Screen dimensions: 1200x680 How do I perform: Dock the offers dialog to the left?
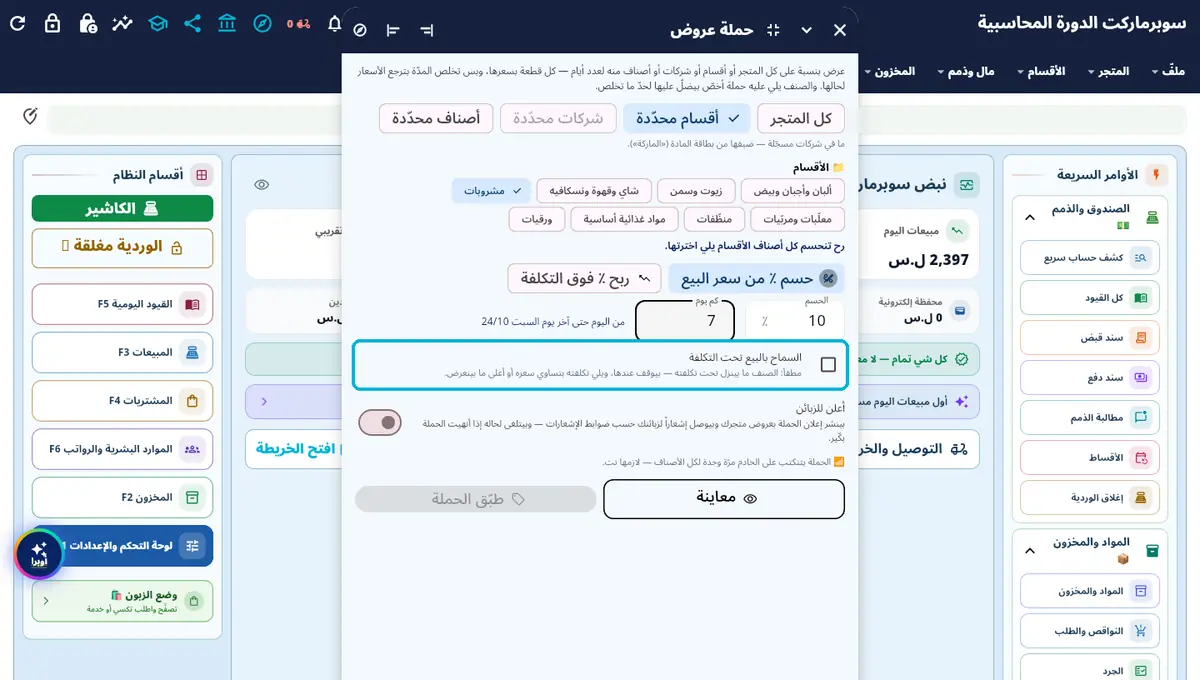(x=393, y=30)
